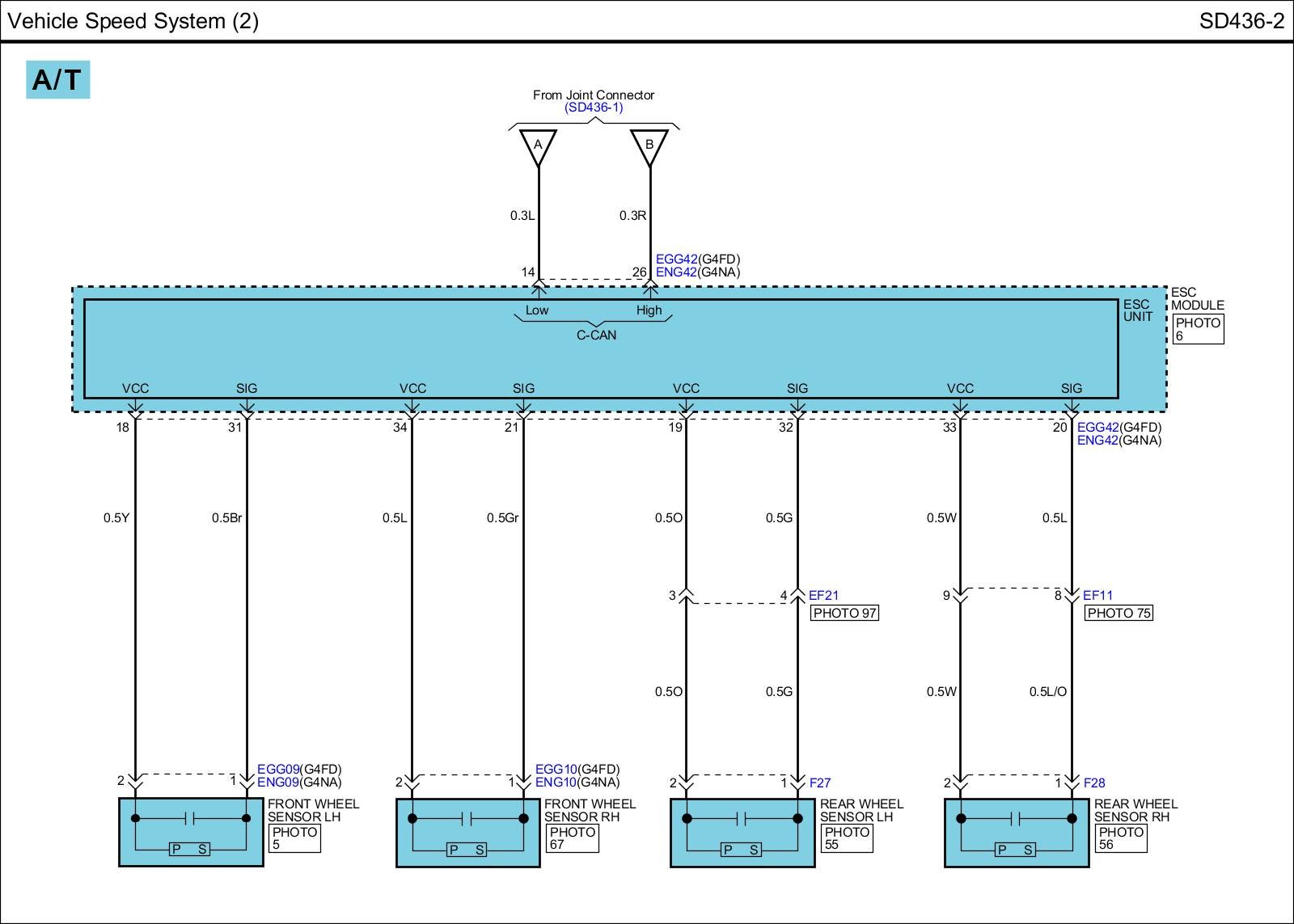View PHOTO 55 of rear sensor LH

point(846,838)
